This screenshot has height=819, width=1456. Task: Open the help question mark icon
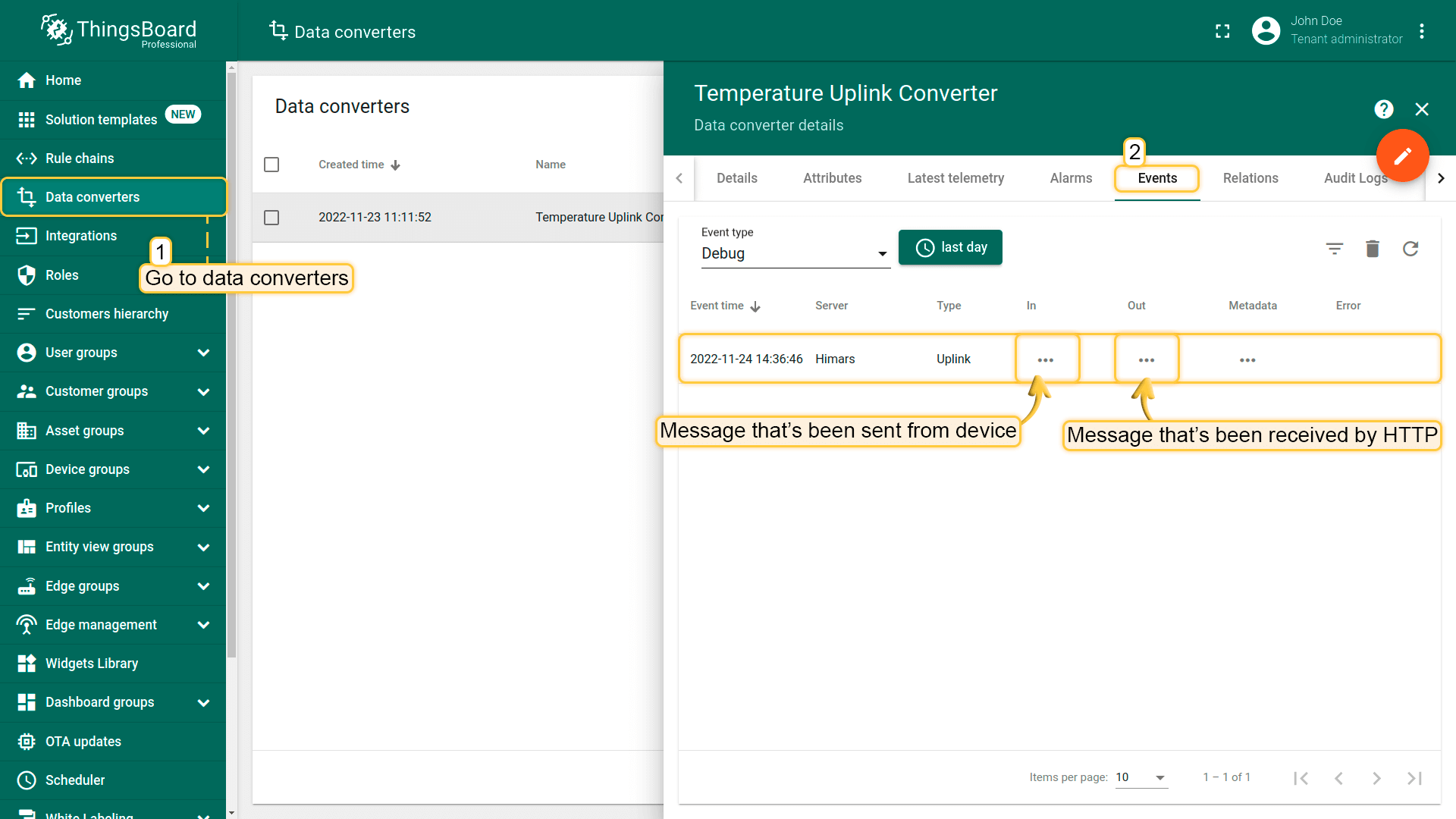click(x=1383, y=109)
